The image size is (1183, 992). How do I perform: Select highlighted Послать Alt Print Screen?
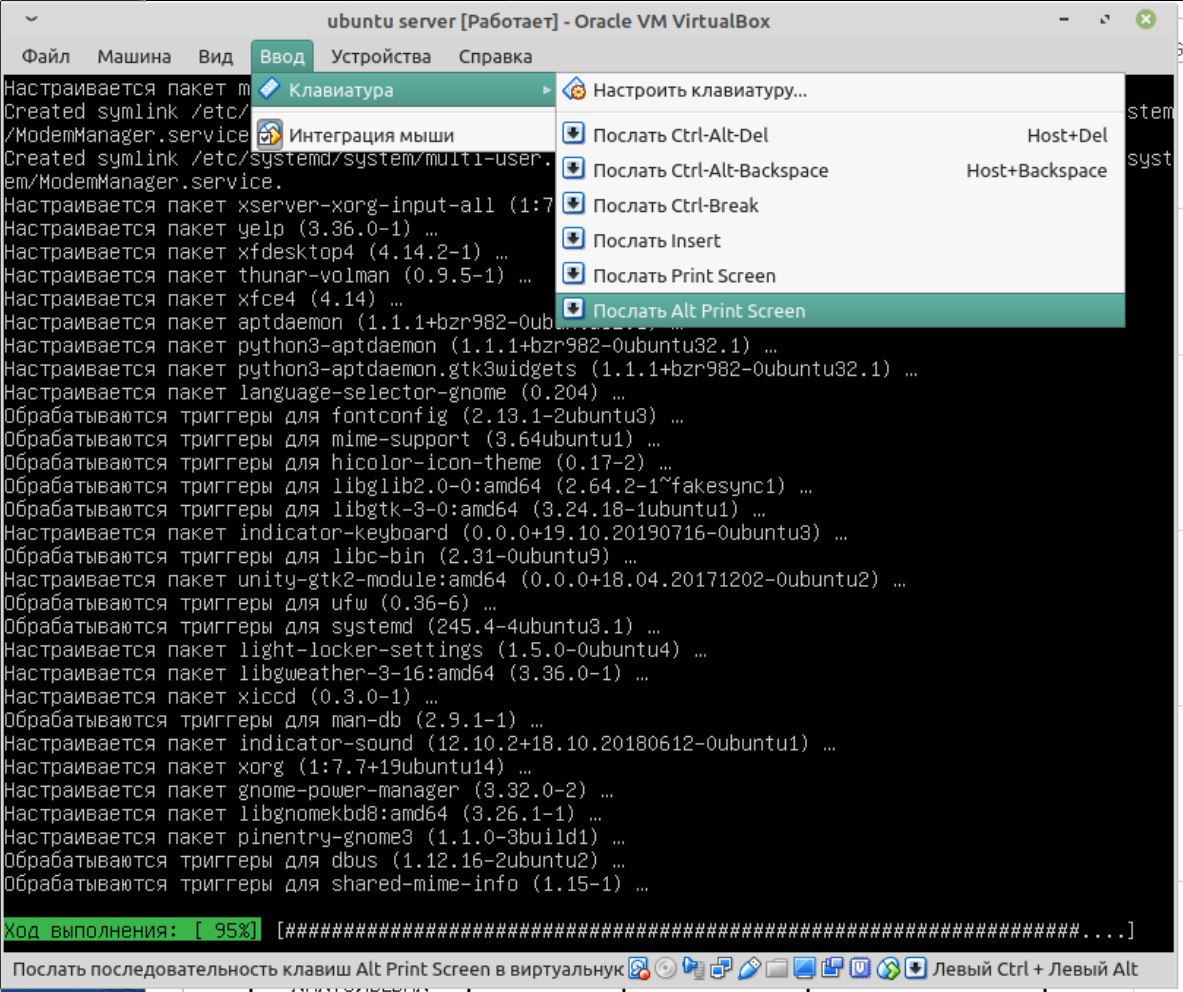(840, 310)
